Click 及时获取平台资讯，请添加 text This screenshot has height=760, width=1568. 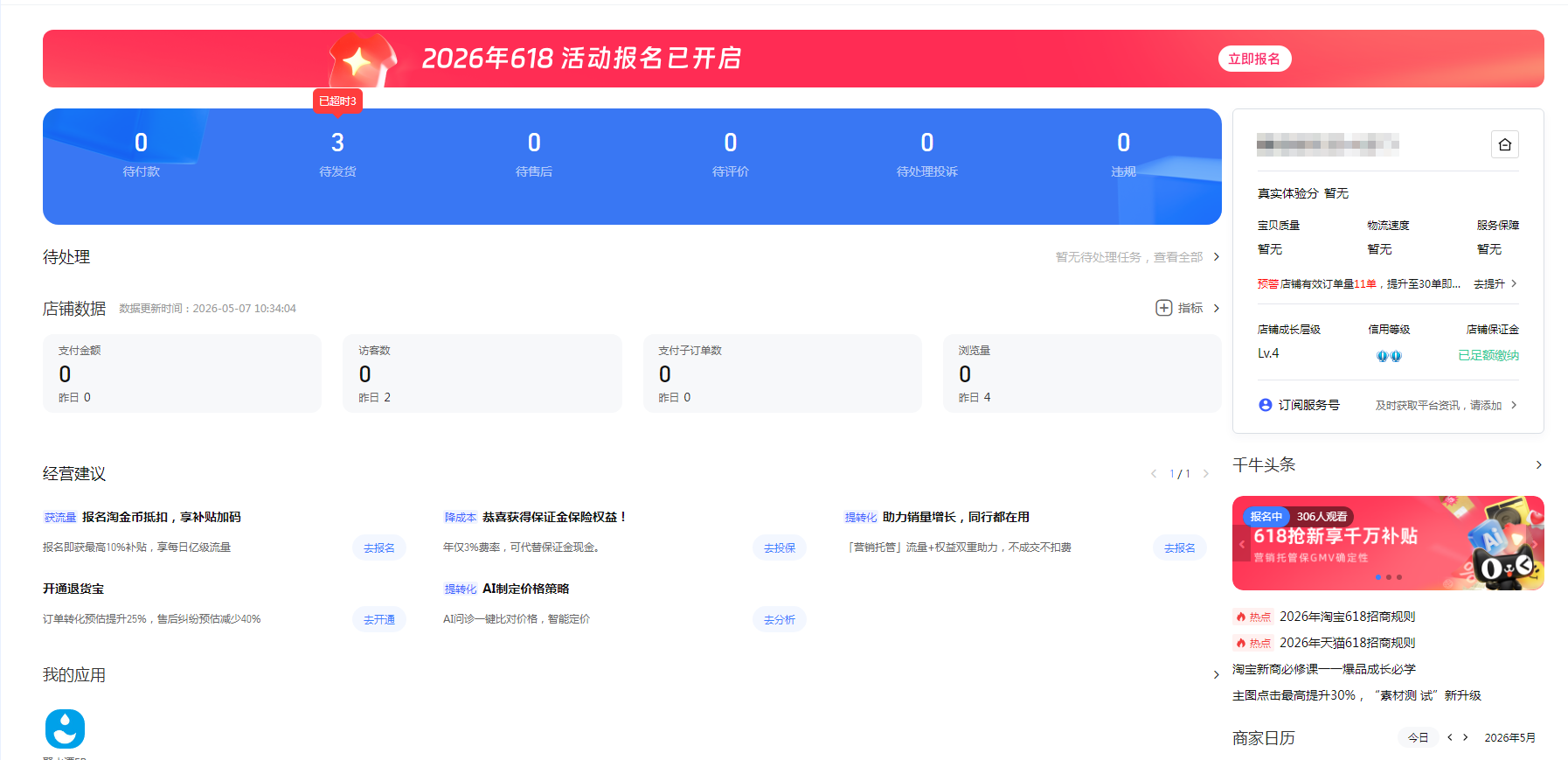coord(1439,405)
